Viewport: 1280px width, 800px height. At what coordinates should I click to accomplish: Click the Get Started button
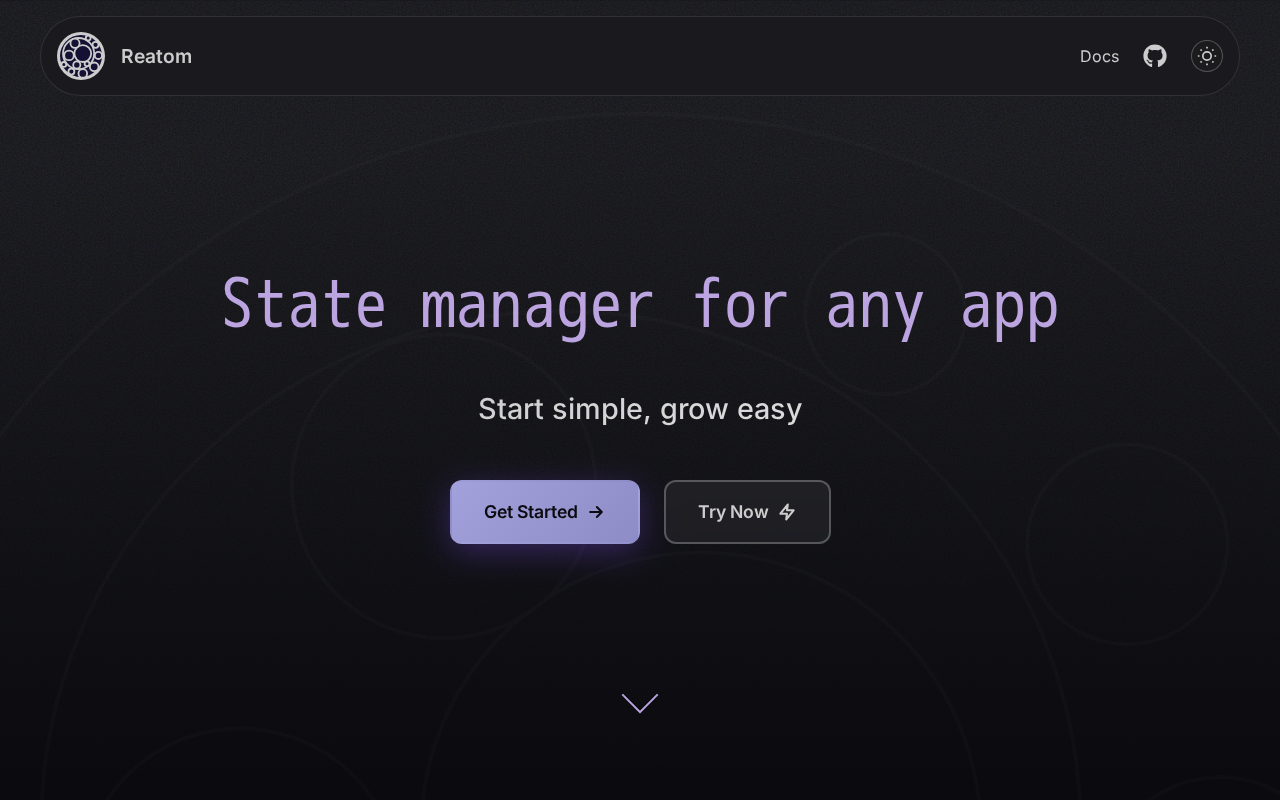tap(545, 512)
